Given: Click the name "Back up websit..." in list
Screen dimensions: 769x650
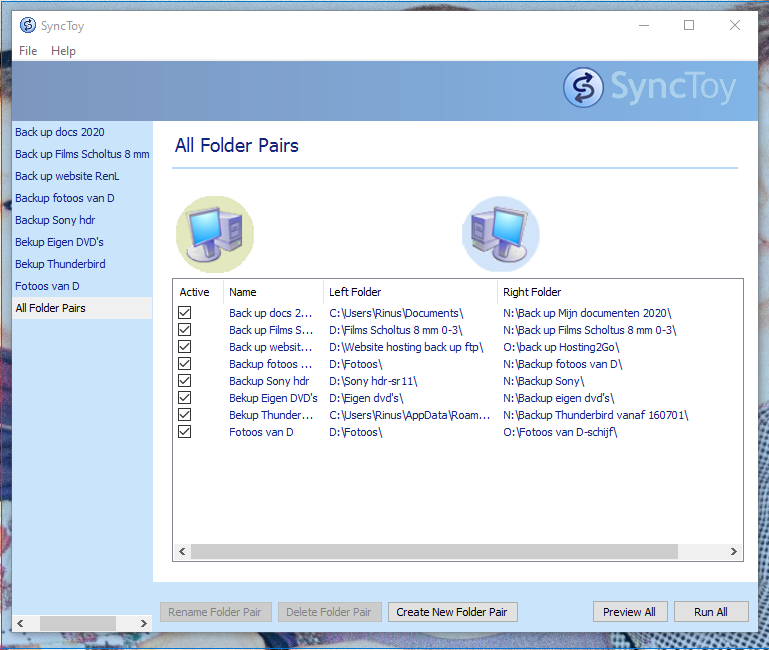Looking at the screenshot, I should pos(270,347).
